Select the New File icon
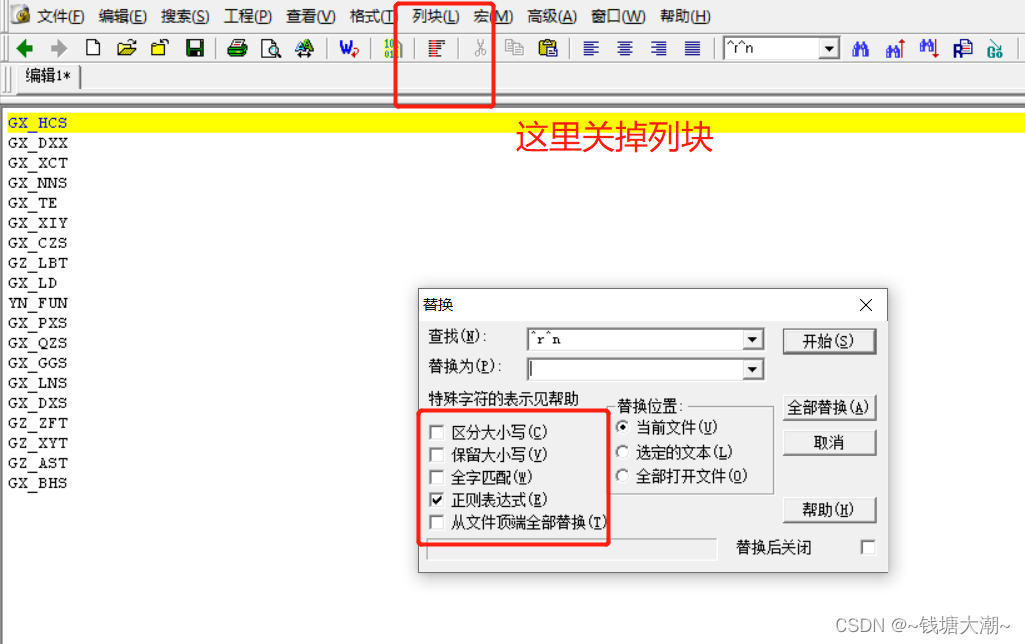Viewport: 1025px width, 644px height. pyautogui.click(x=93, y=48)
